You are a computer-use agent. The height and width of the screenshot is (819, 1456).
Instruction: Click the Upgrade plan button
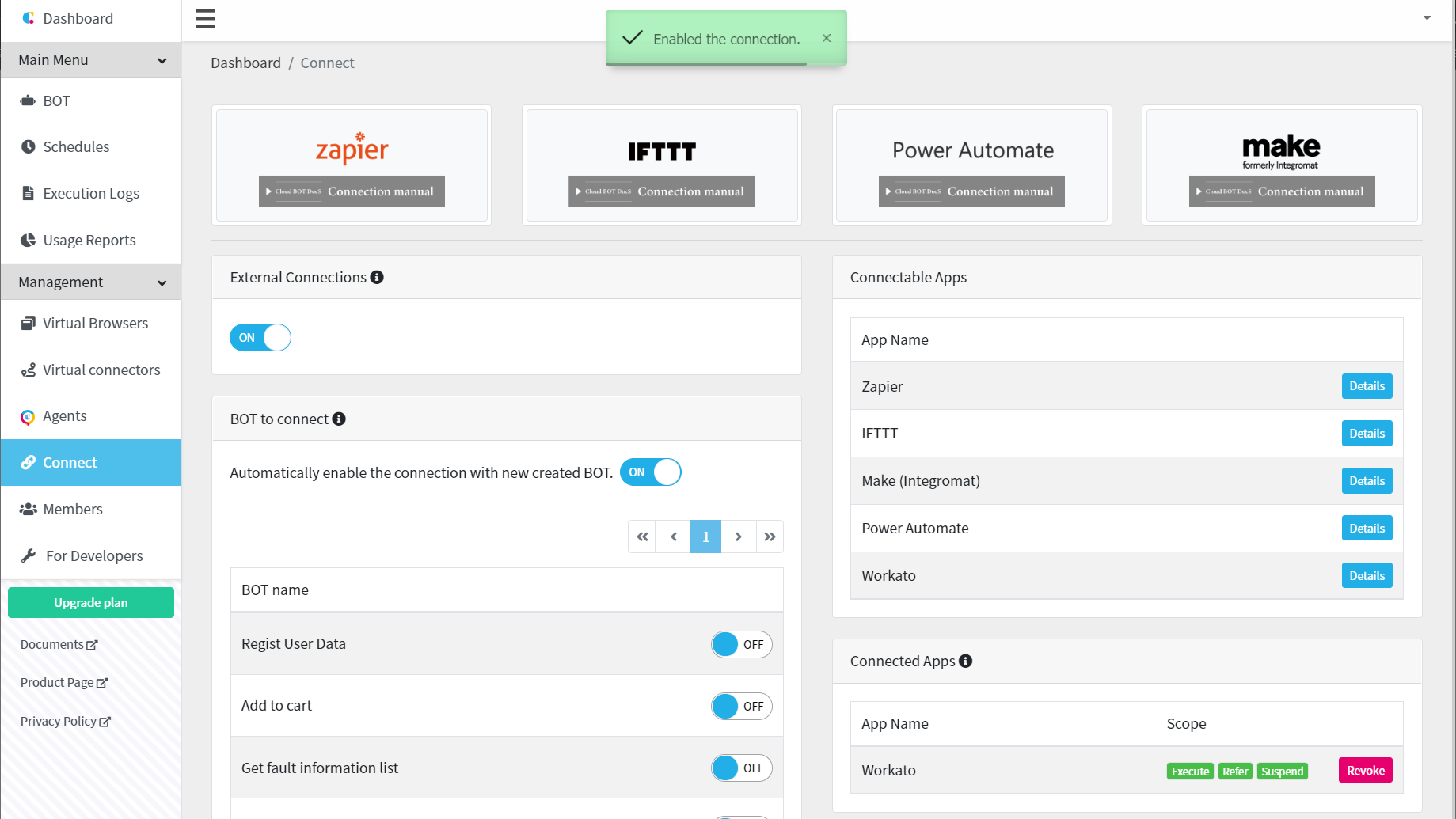91,603
